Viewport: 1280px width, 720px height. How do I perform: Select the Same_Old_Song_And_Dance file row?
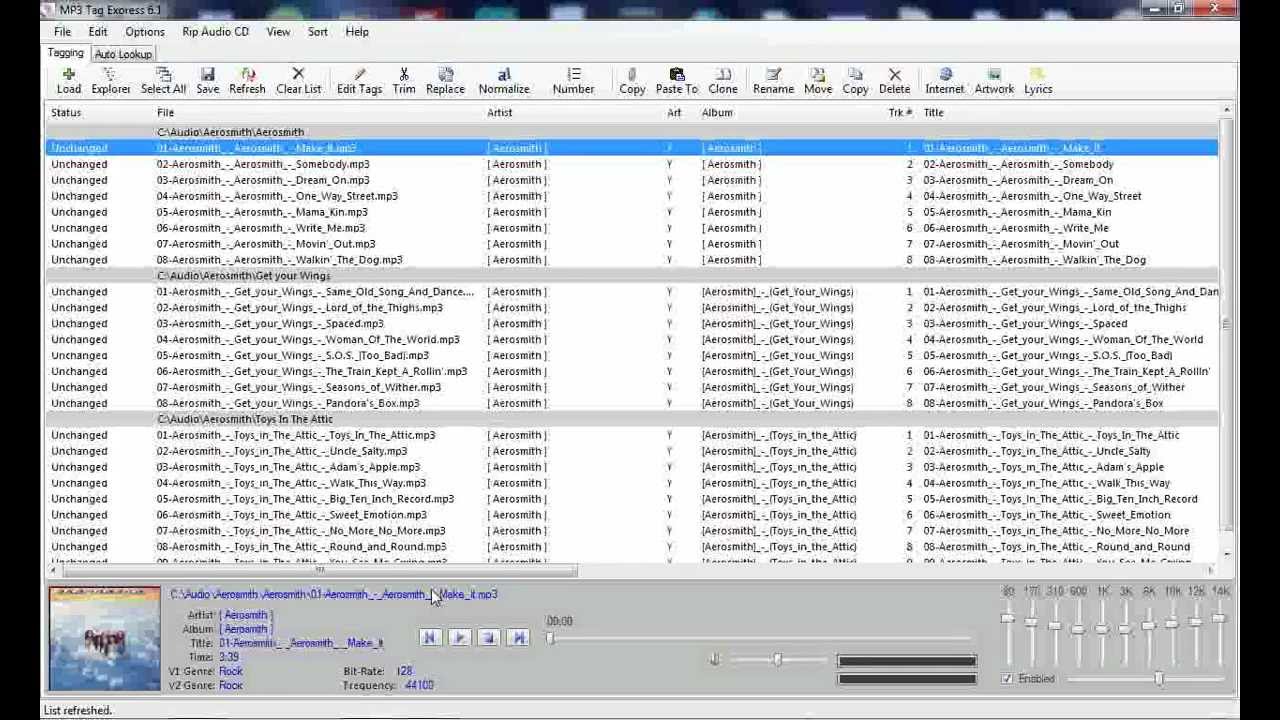pos(632,292)
